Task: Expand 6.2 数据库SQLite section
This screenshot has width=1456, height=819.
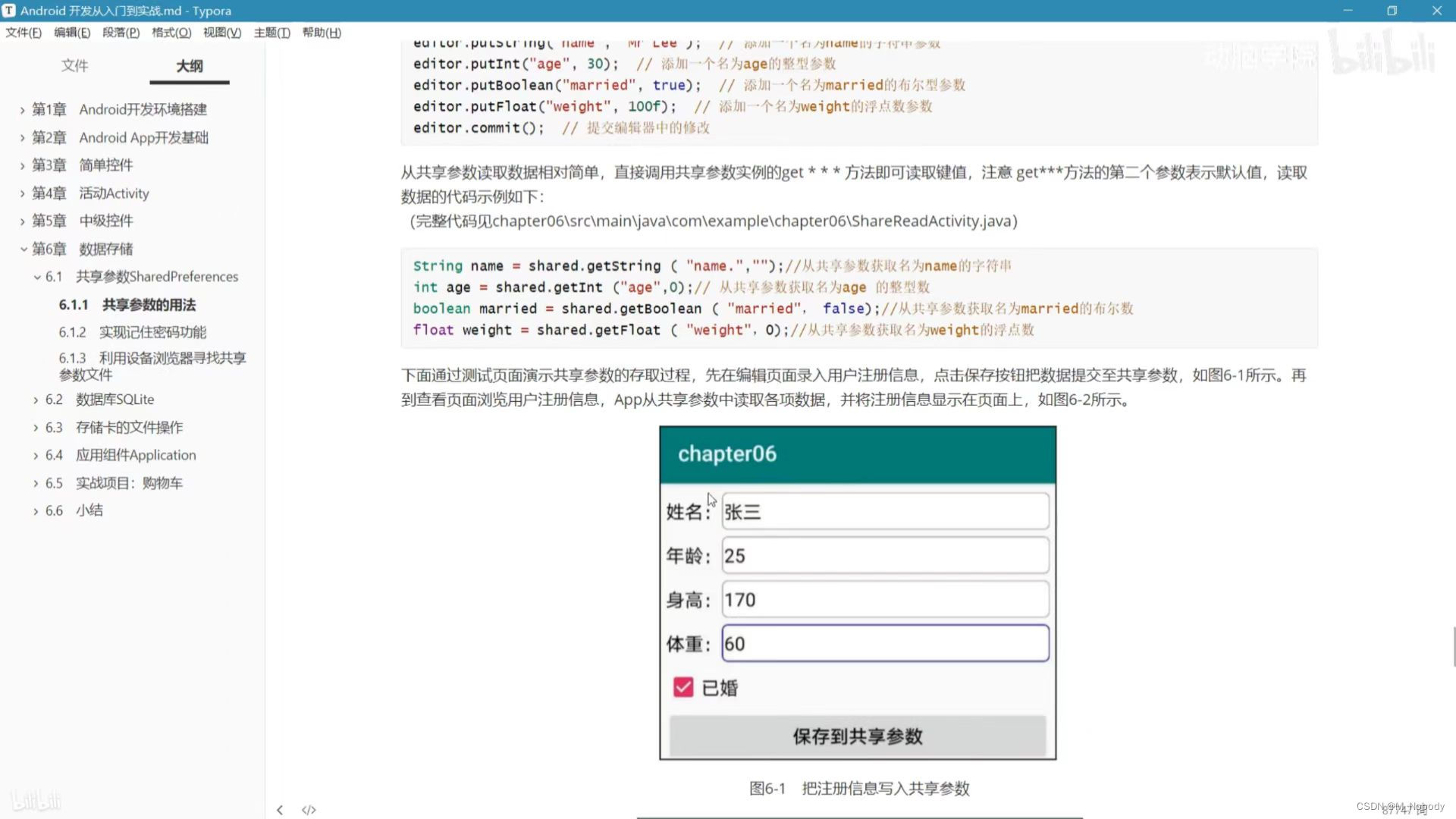Action: 36,400
